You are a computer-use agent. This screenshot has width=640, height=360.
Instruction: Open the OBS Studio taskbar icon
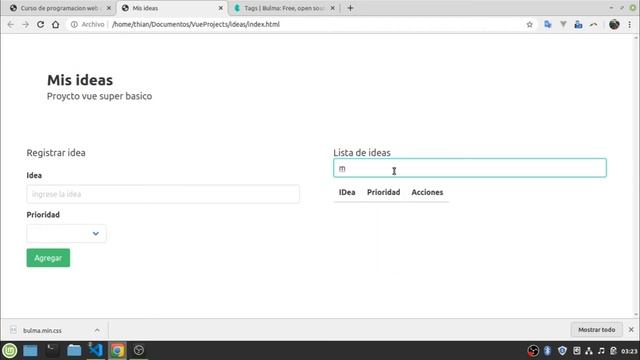tap(139, 350)
